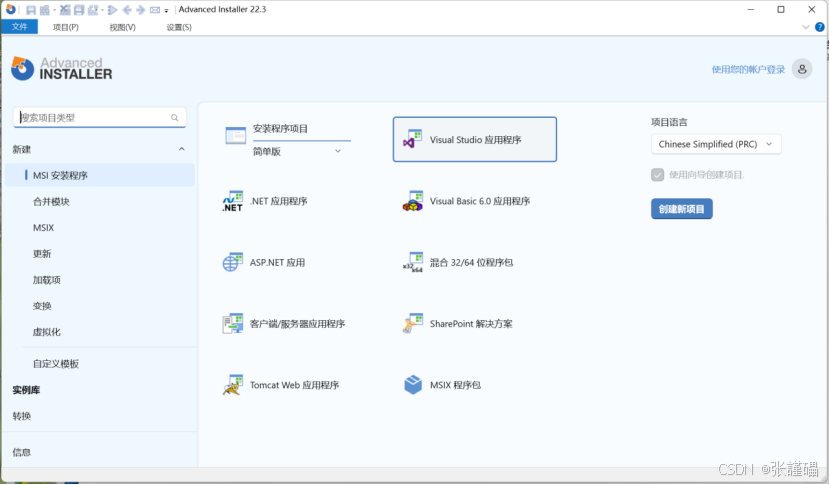Image resolution: width=830 pixels, height=485 pixels.
Task: Select the 安装程序项目 project icon
Action: pyautogui.click(x=235, y=136)
